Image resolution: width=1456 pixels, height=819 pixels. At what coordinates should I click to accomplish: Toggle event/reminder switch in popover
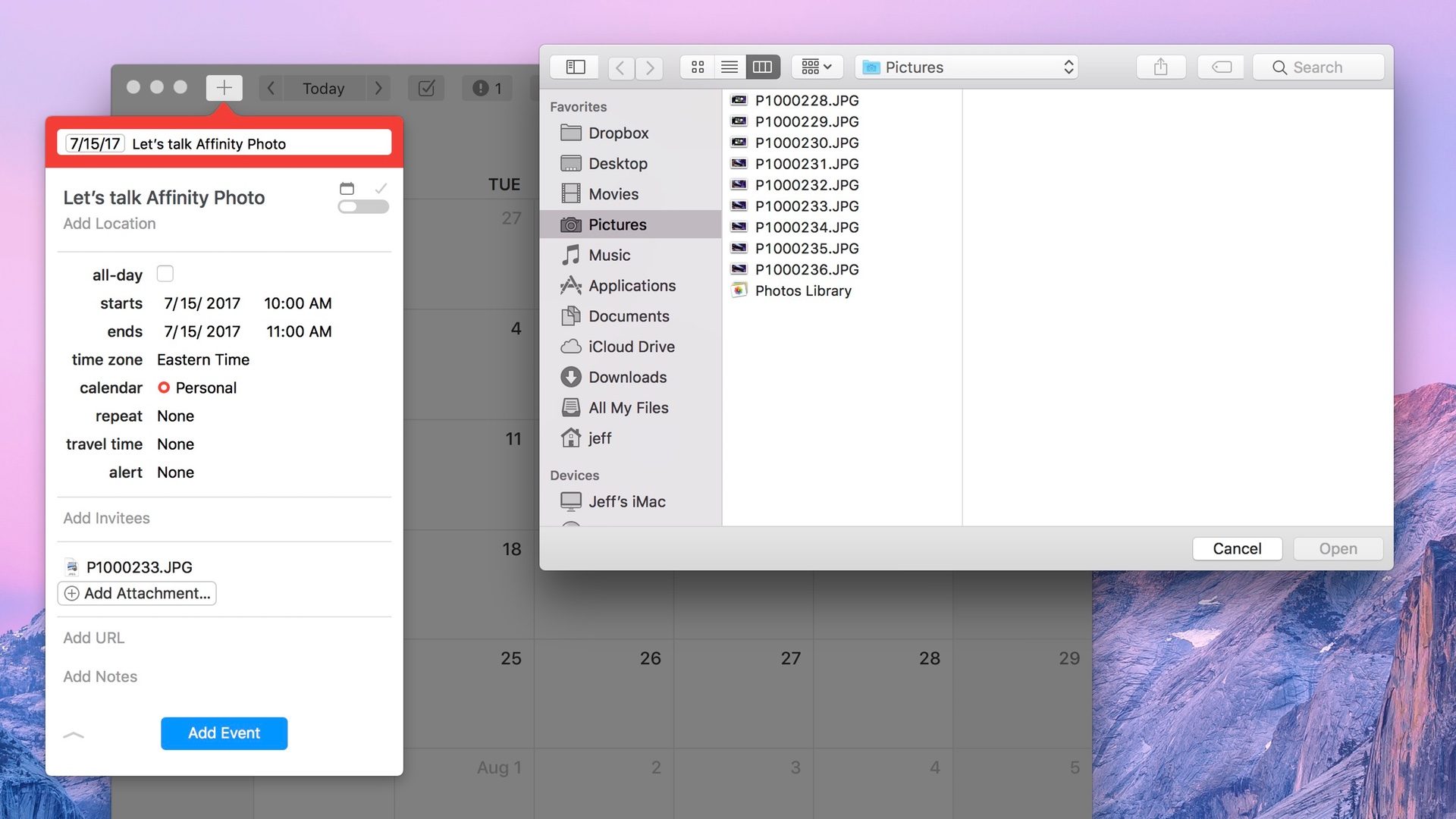click(x=363, y=207)
